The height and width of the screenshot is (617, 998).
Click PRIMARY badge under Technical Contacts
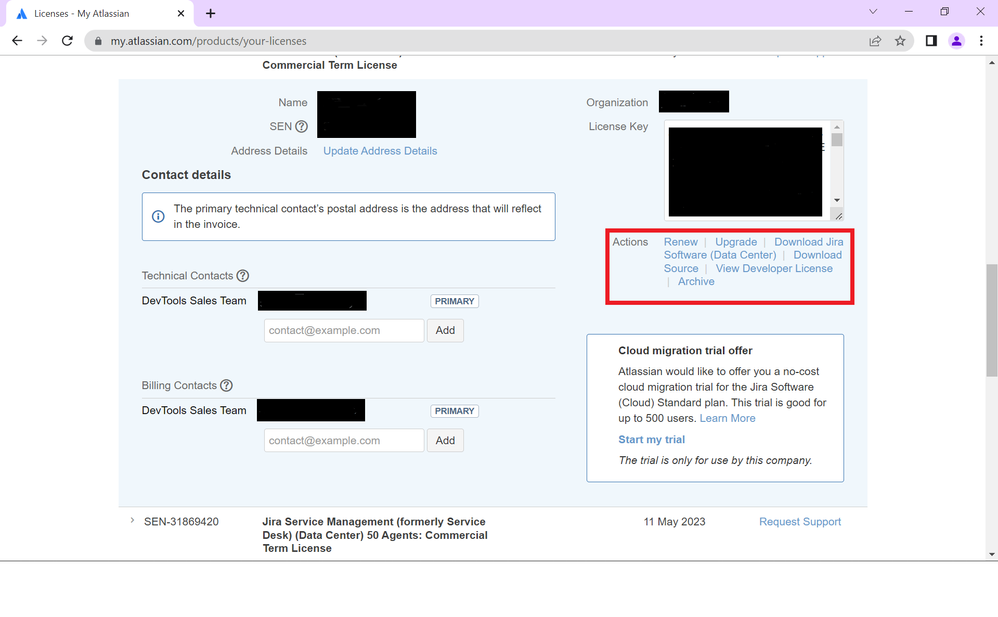(x=454, y=301)
